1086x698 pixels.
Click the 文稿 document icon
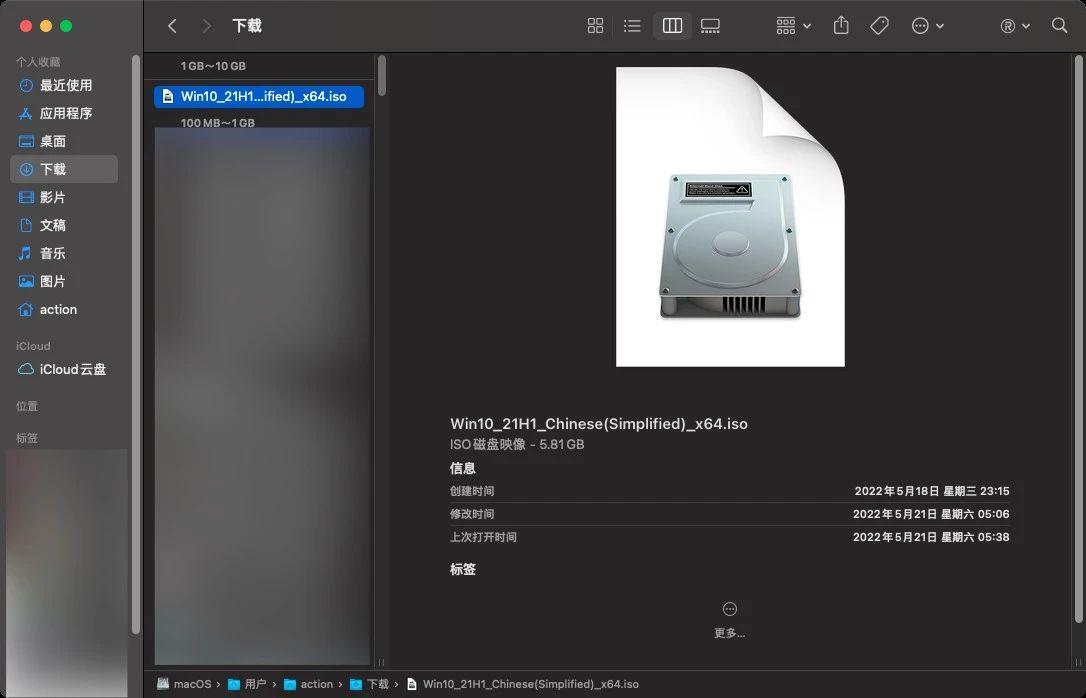(x=26, y=225)
